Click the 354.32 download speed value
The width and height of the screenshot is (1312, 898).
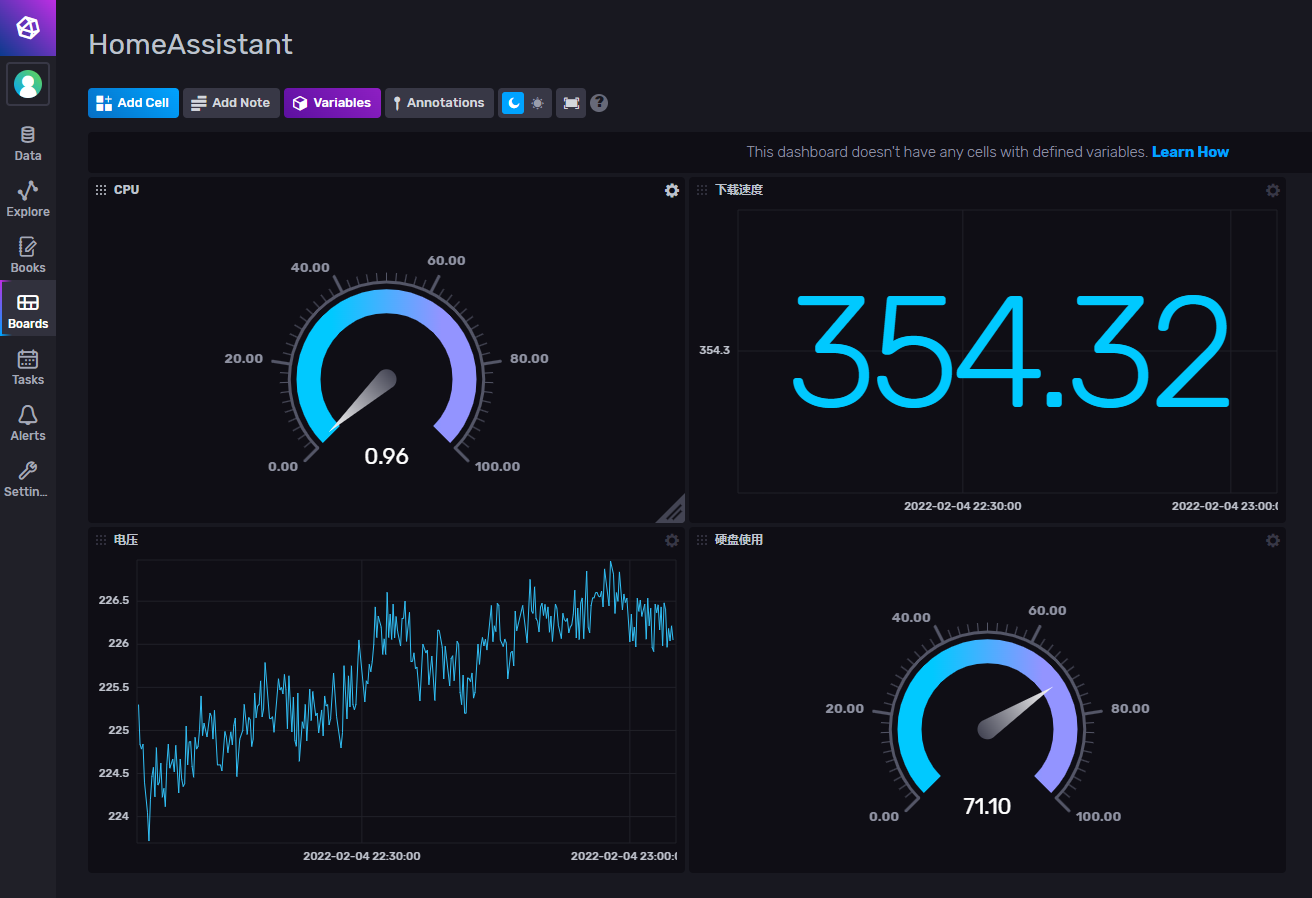tap(1009, 351)
